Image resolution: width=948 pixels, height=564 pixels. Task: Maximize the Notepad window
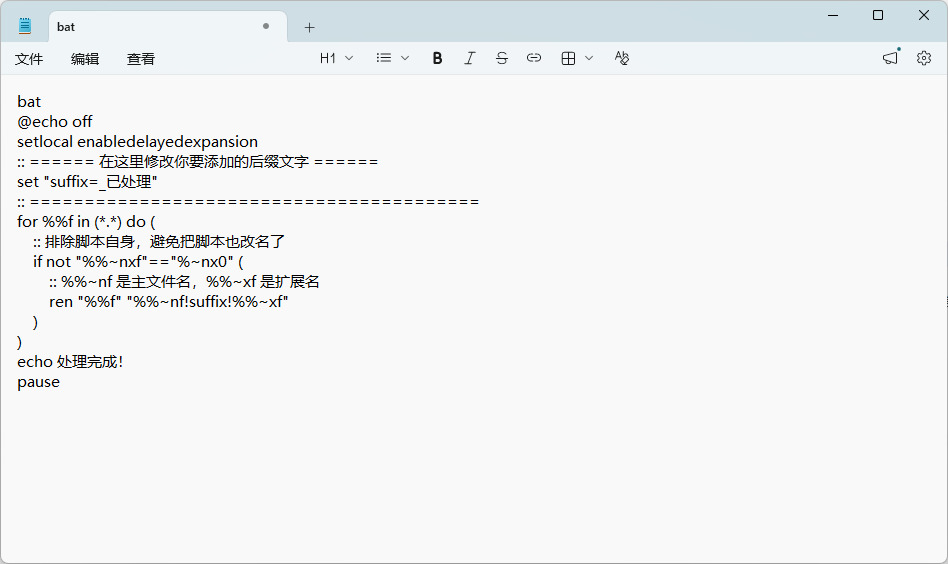coord(878,15)
